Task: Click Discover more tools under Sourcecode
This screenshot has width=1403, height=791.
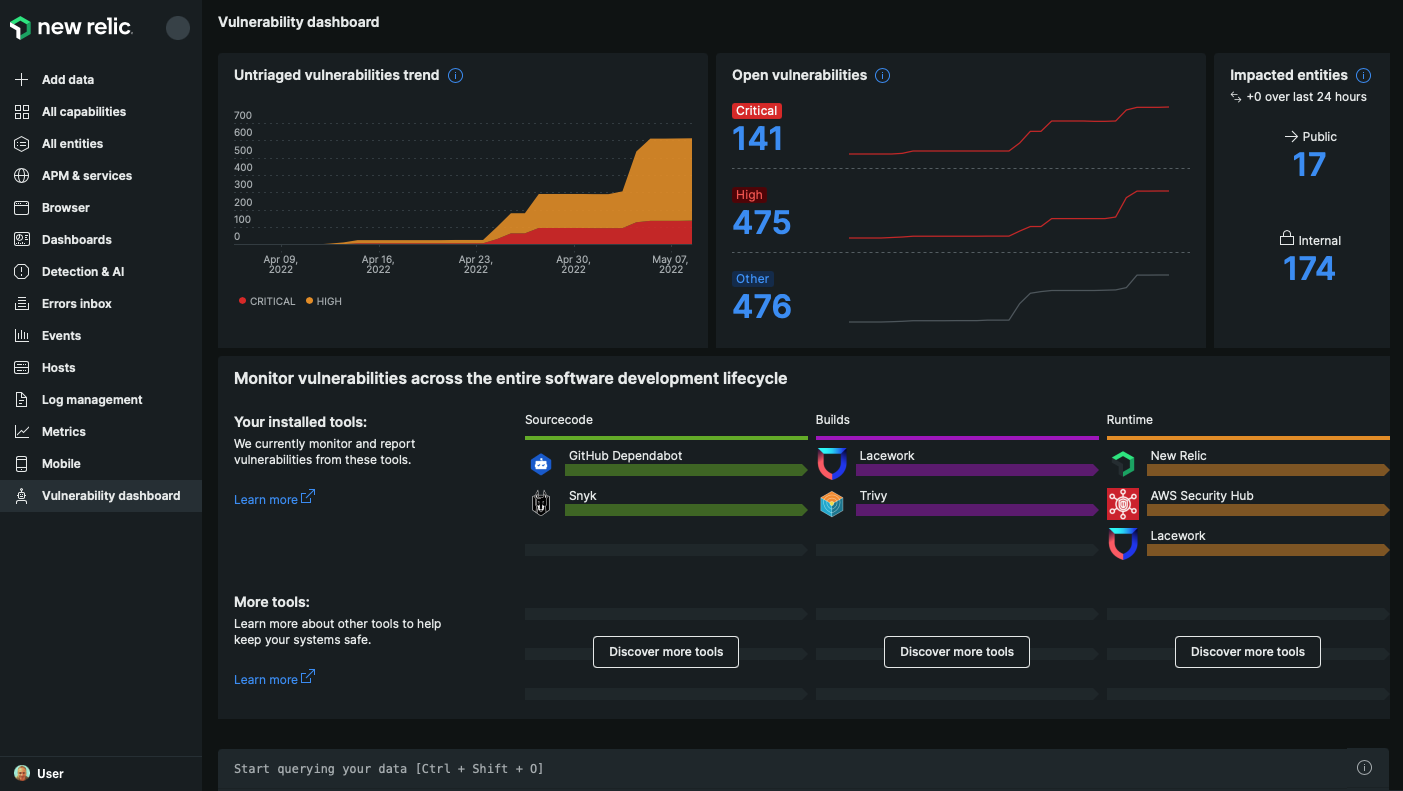Action: 665,651
